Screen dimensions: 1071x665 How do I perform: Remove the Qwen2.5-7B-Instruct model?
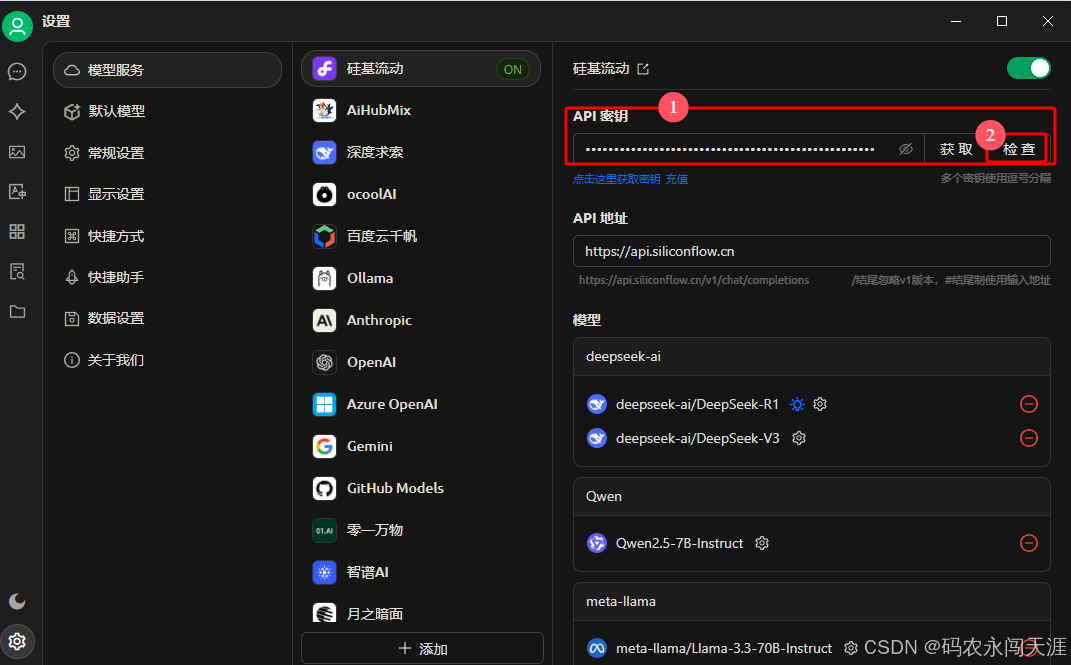coord(1029,543)
